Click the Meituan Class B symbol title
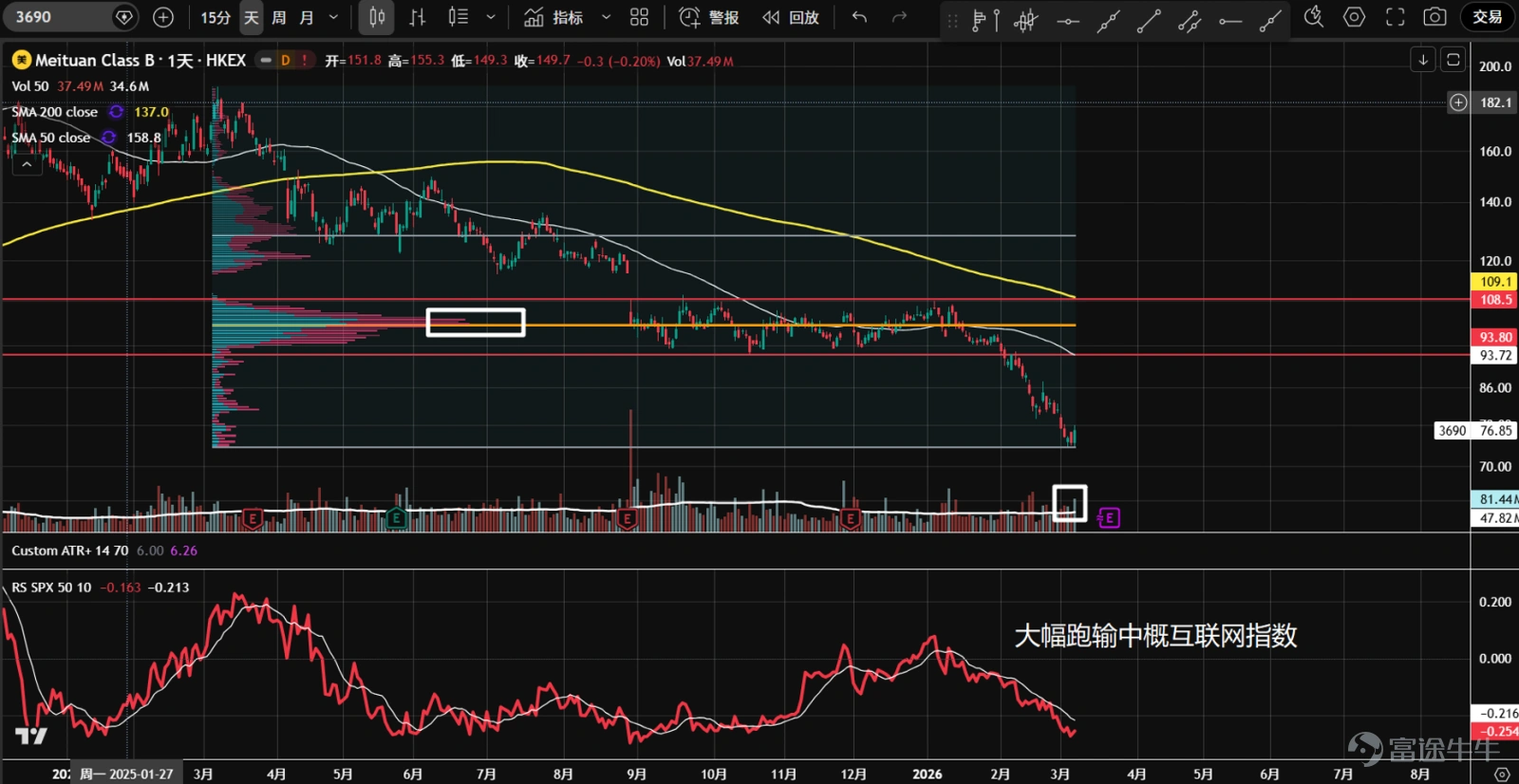 coord(141,61)
